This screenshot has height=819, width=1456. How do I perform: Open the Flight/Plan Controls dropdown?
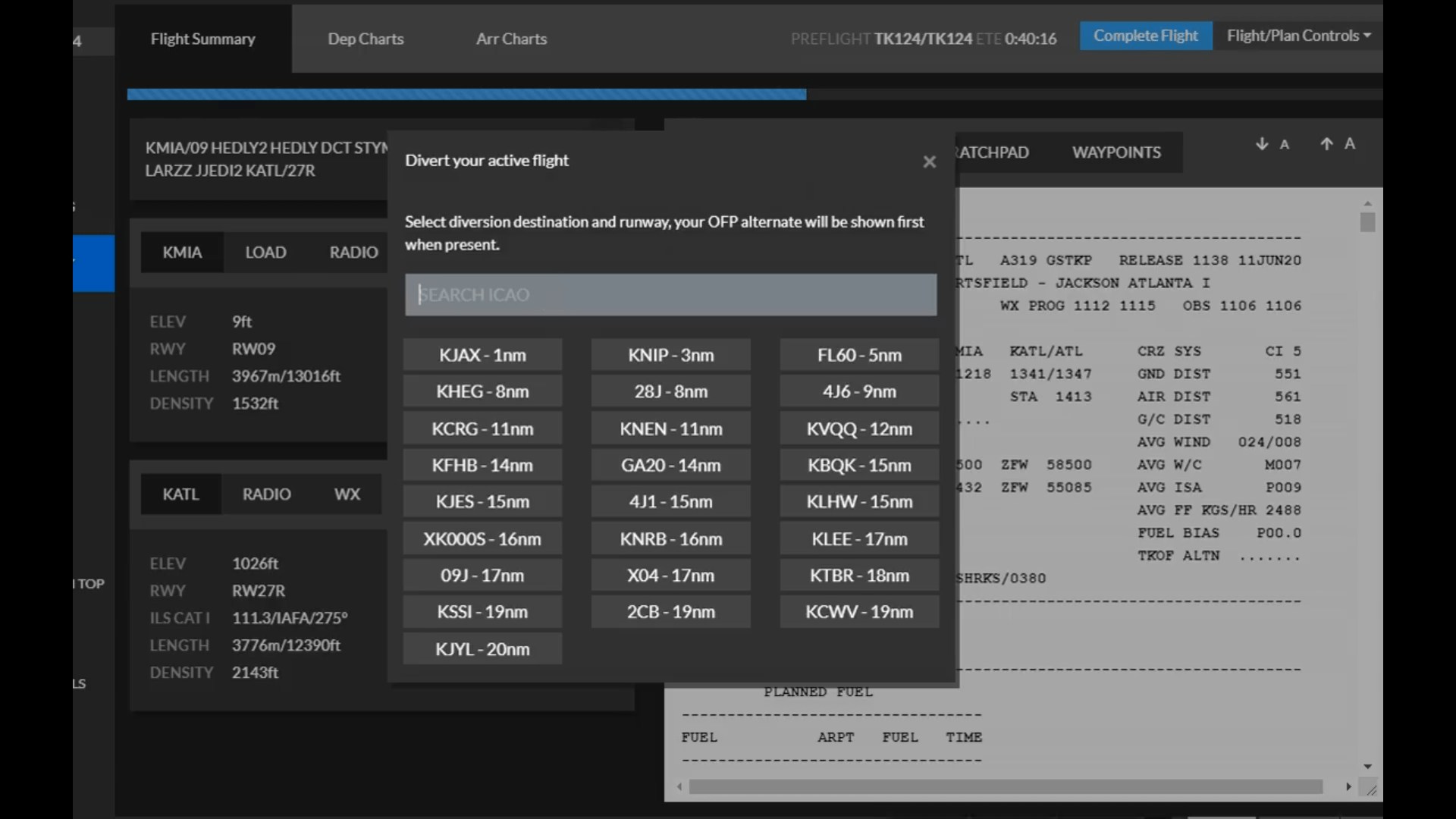pos(1298,36)
